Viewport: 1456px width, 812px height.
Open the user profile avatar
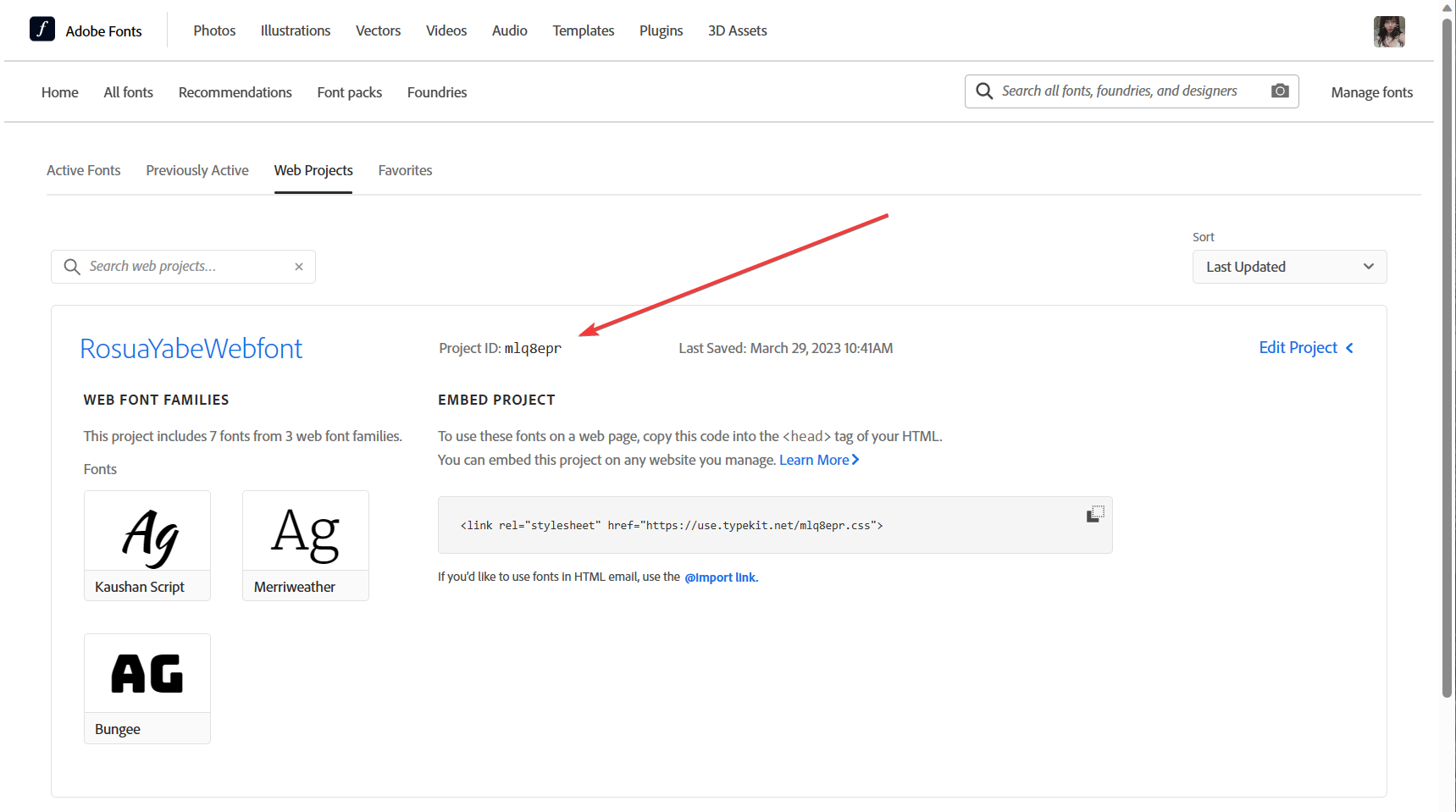click(x=1389, y=31)
